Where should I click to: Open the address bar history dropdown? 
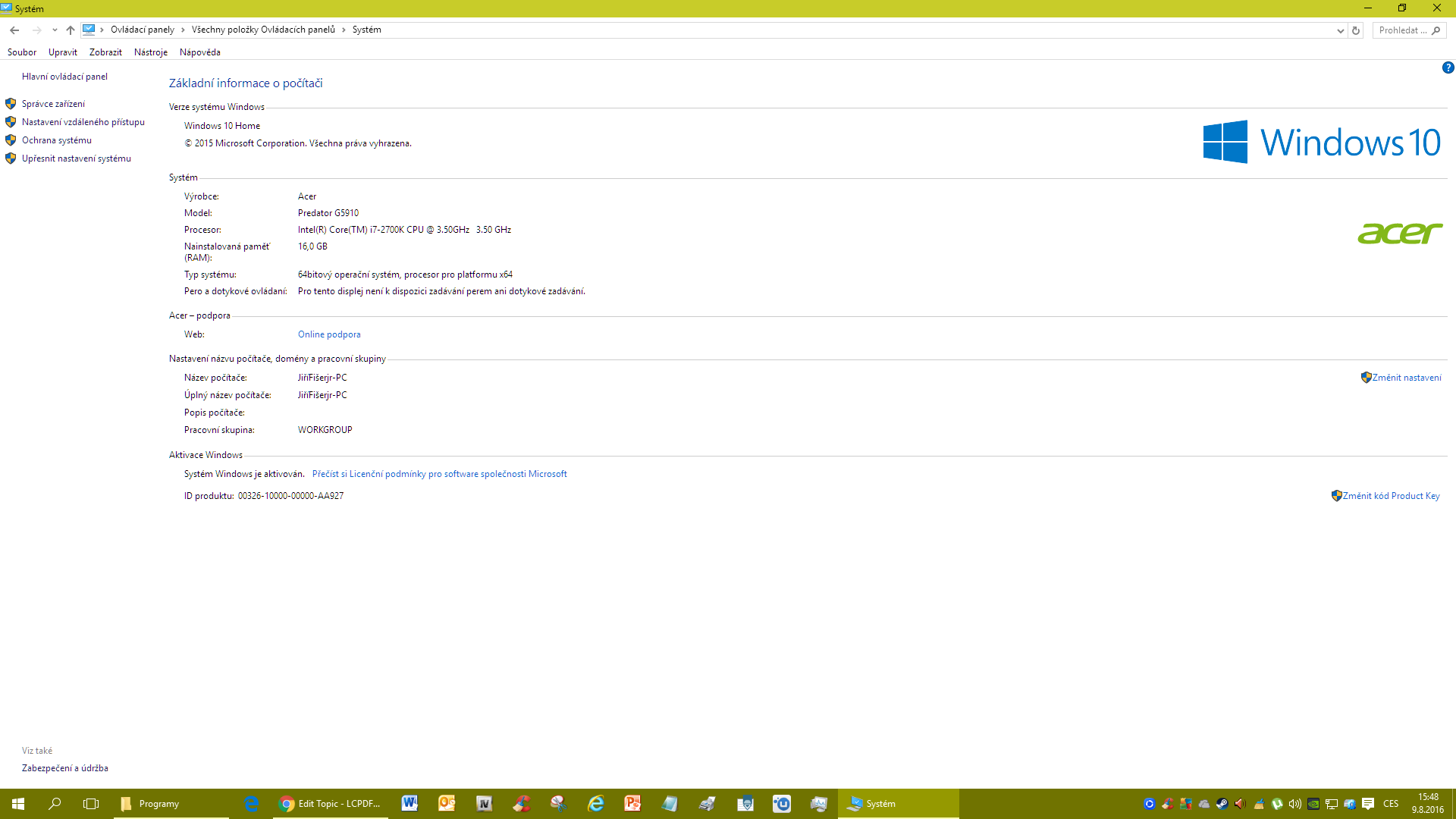[1340, 30]
